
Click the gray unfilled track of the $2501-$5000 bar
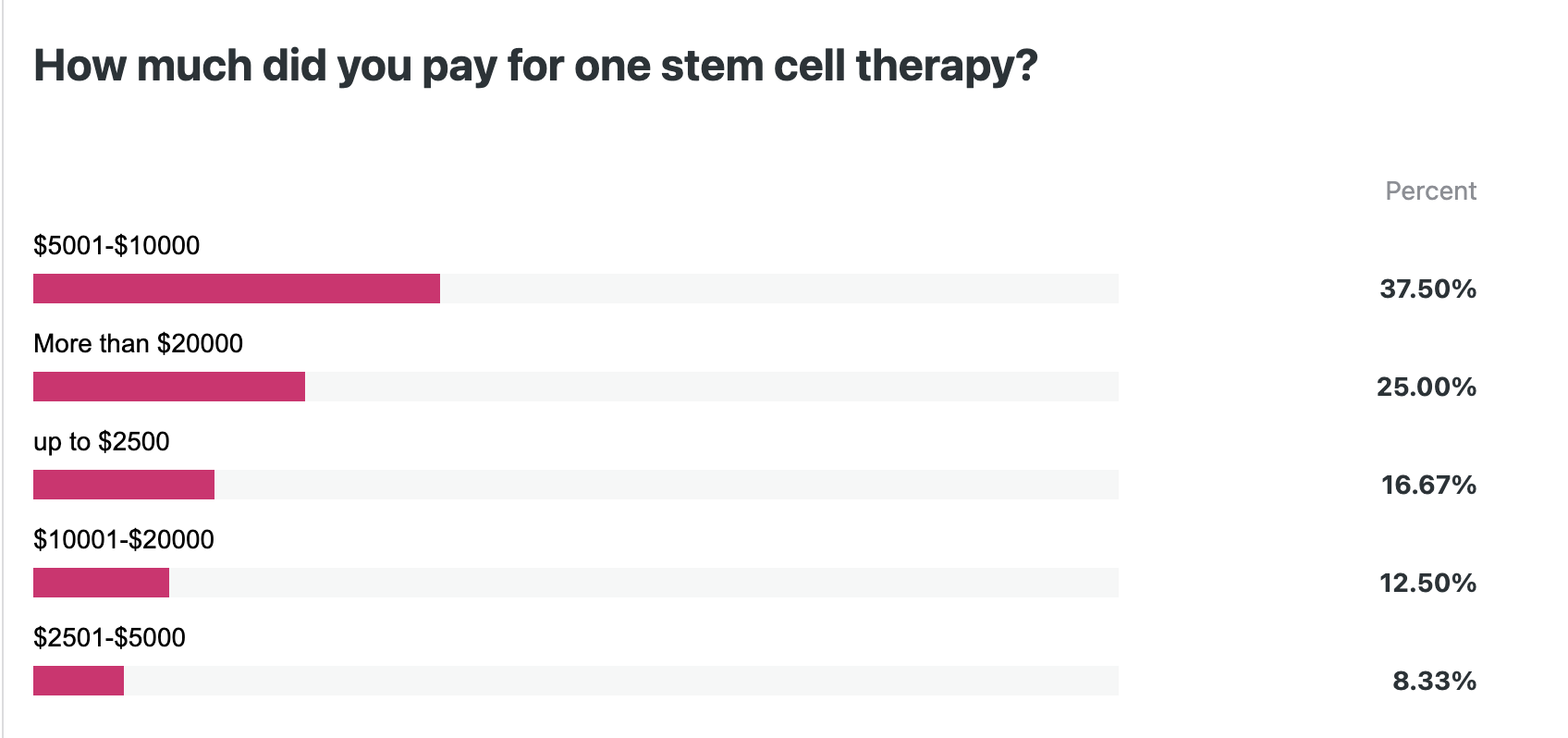pos(621,681)
